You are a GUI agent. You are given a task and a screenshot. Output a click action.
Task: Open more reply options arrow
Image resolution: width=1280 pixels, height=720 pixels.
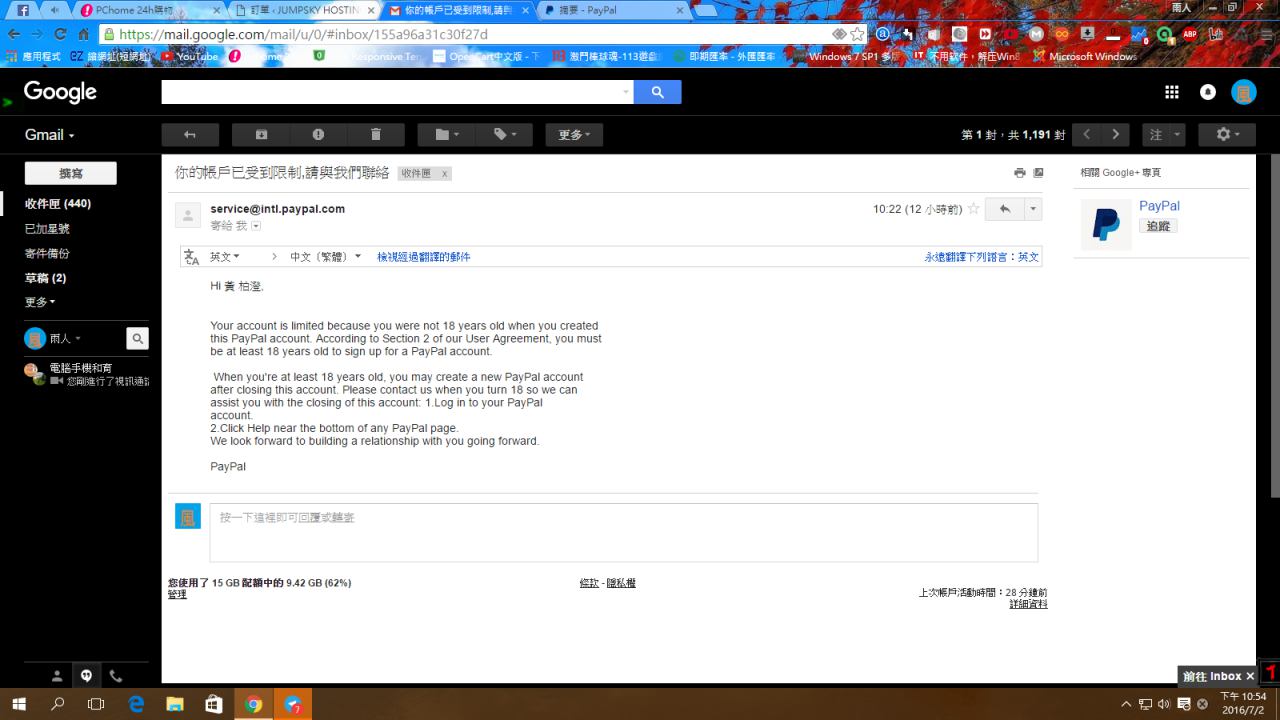click(x=1033, y=209)
